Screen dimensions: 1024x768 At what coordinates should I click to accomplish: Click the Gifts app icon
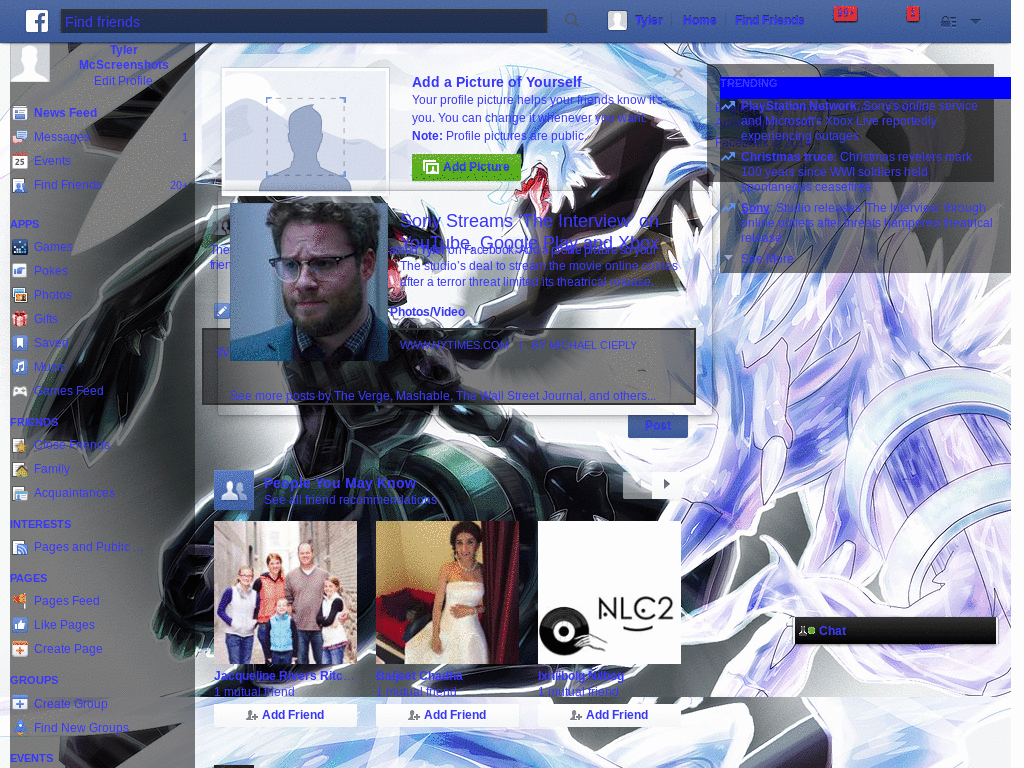point(20,319)
